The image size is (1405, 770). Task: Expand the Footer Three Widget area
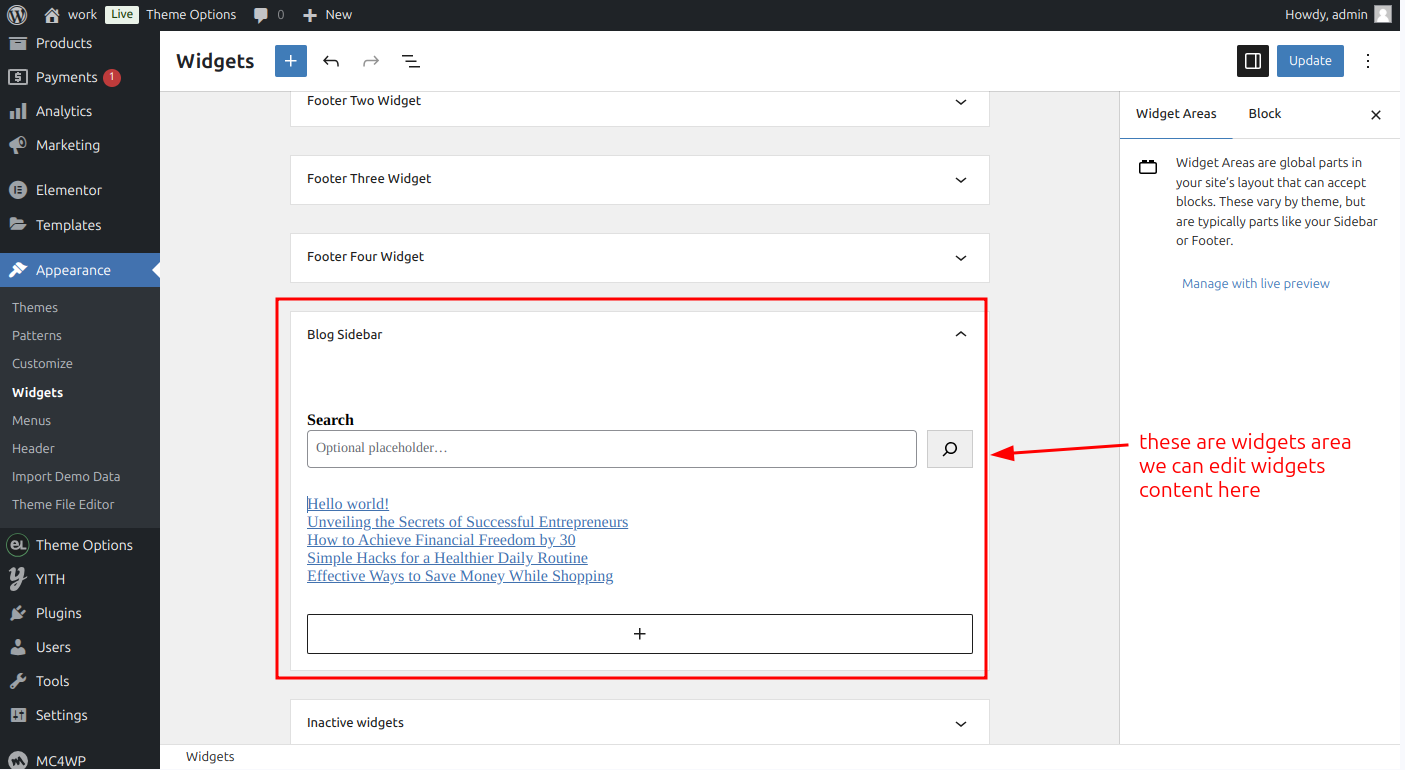click(640, 179)
